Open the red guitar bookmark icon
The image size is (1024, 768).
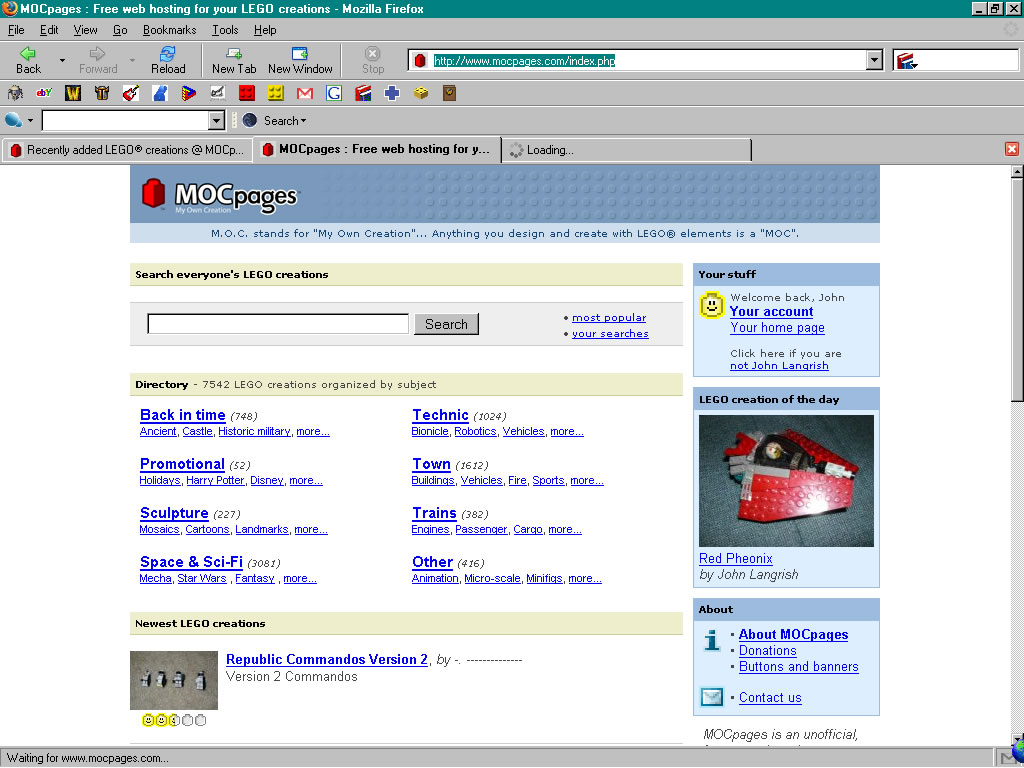(131, 93)
